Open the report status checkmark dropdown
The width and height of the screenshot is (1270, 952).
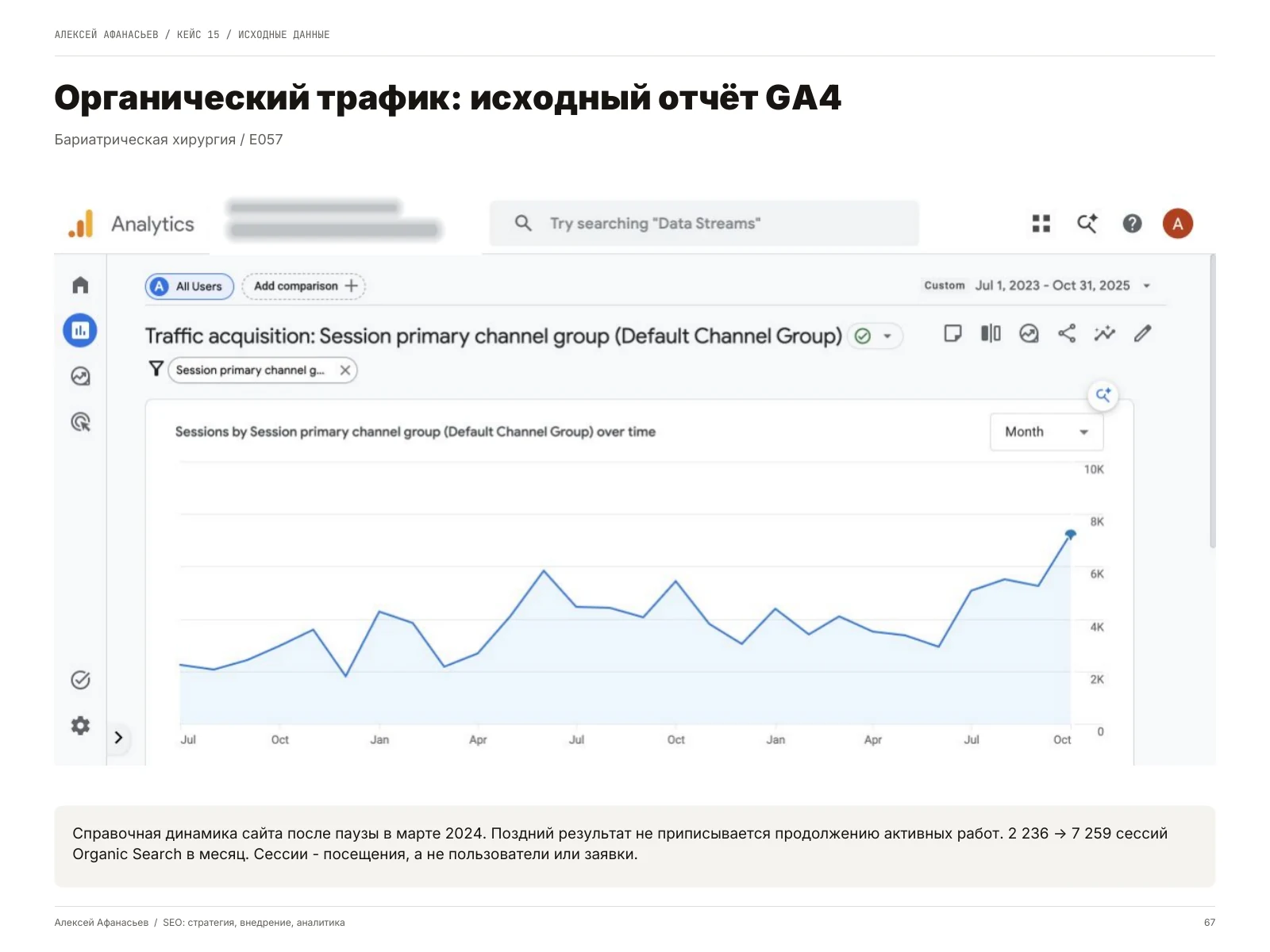coord(875,336)
